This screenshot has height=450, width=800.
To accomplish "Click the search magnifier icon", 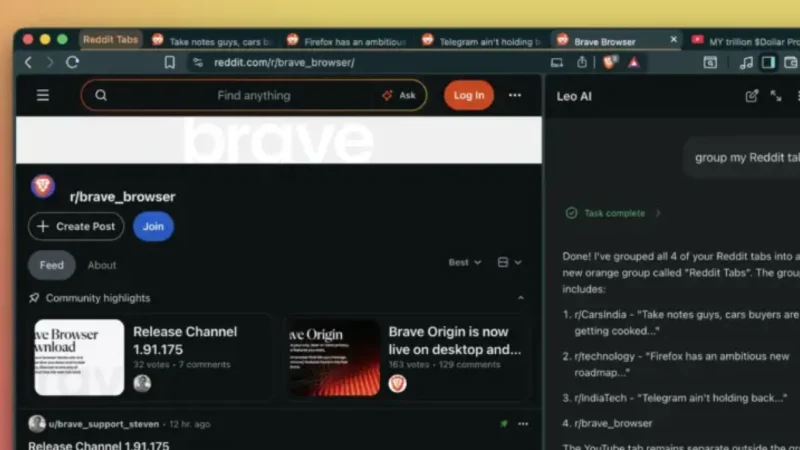I will click(101, 95).
